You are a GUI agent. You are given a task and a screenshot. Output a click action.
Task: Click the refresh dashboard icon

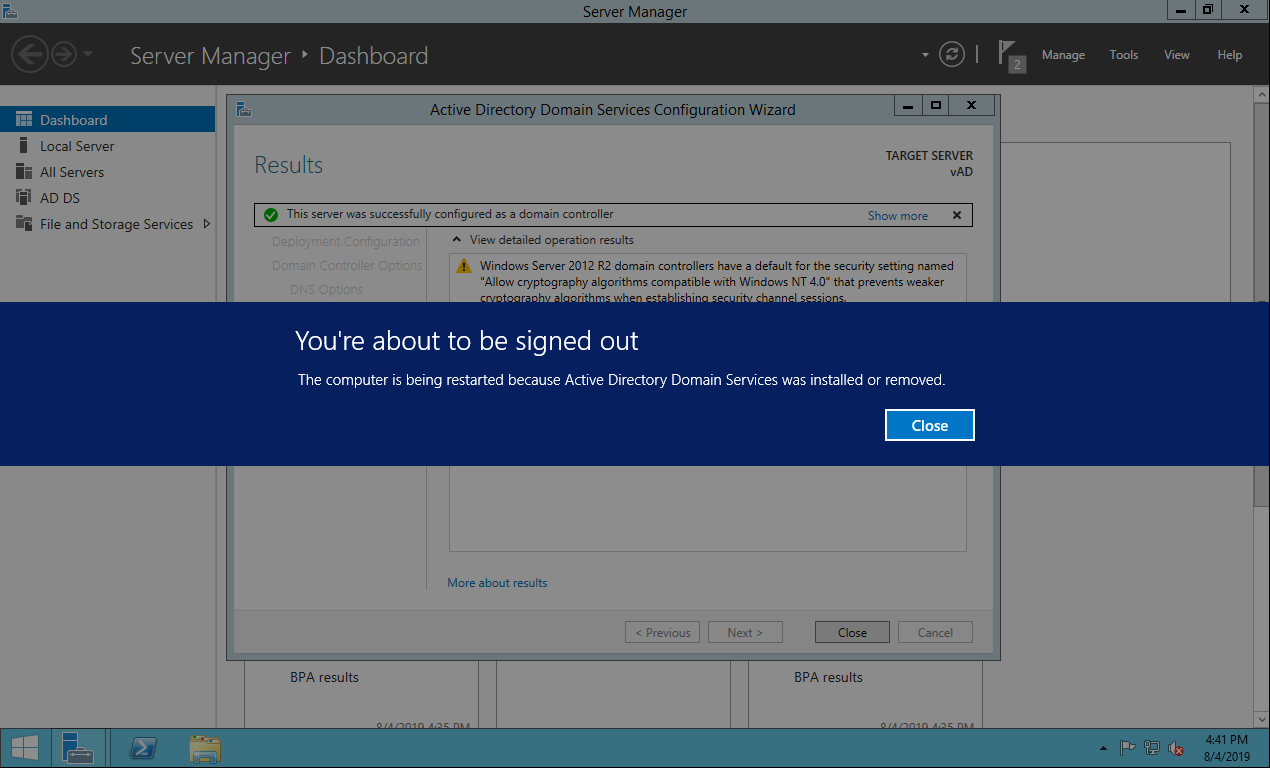(952, 55)
